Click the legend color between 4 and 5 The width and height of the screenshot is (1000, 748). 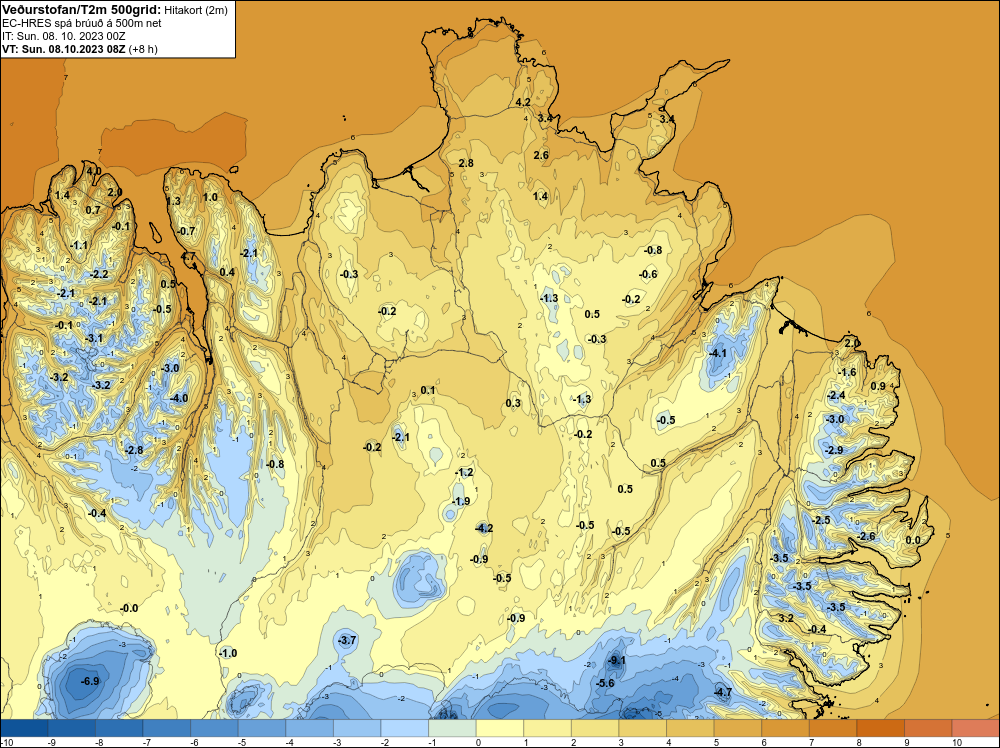tap(690, 728)
